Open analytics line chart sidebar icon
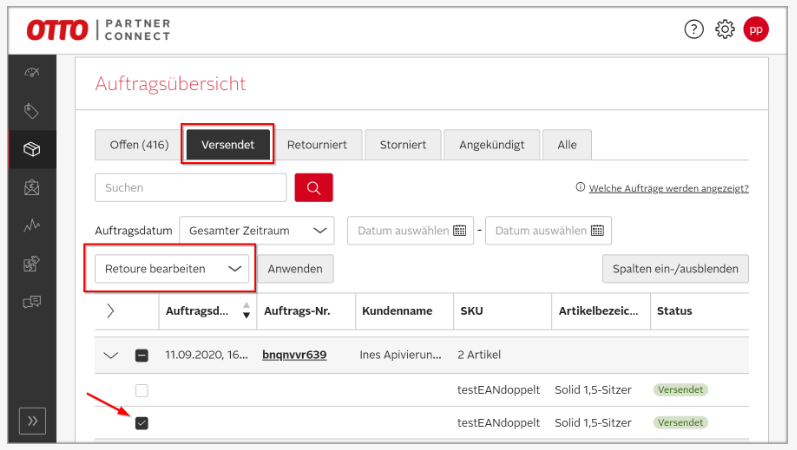This screenshot has height=450, width=797. tap(32, 225)
